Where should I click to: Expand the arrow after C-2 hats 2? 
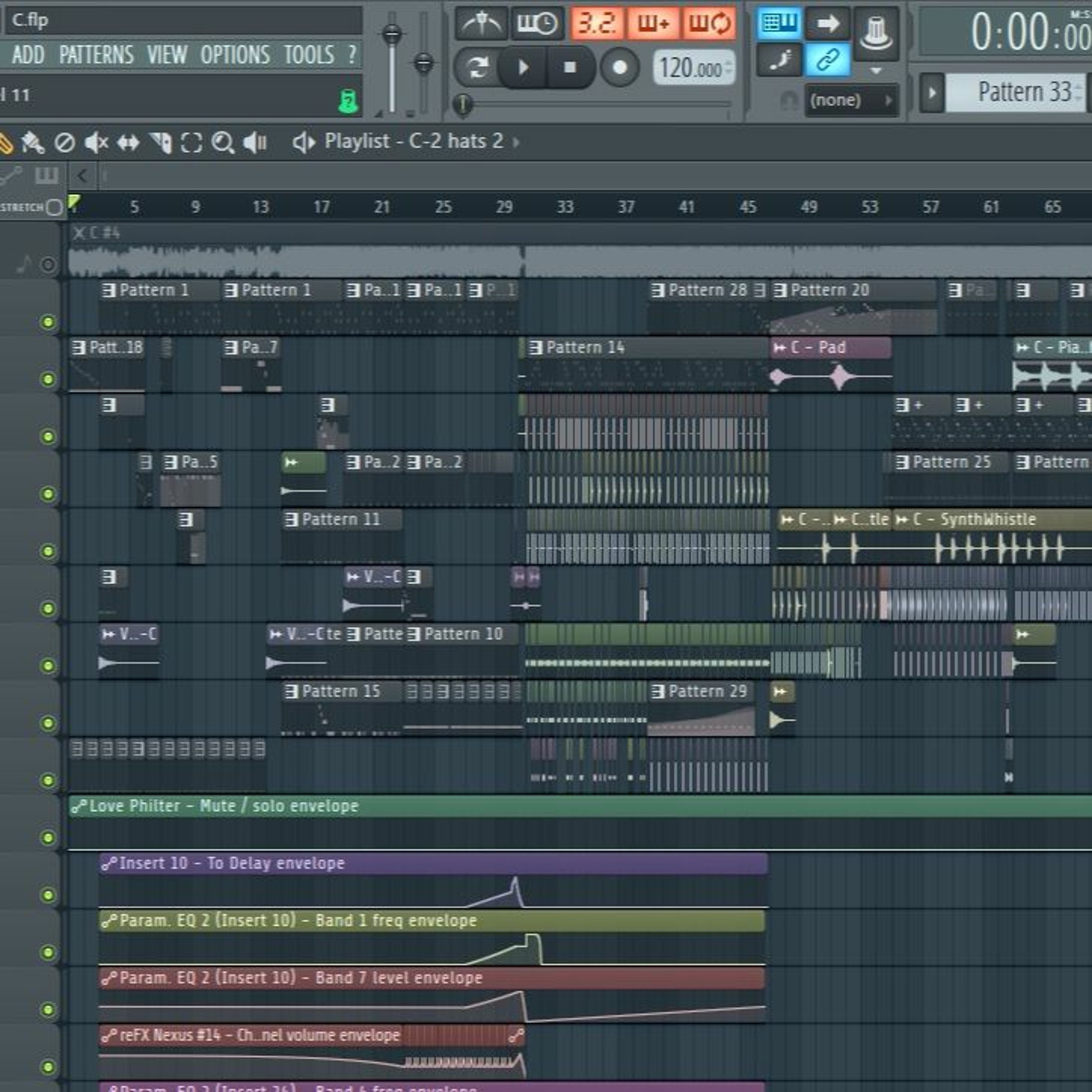click(x=516, y=142)
